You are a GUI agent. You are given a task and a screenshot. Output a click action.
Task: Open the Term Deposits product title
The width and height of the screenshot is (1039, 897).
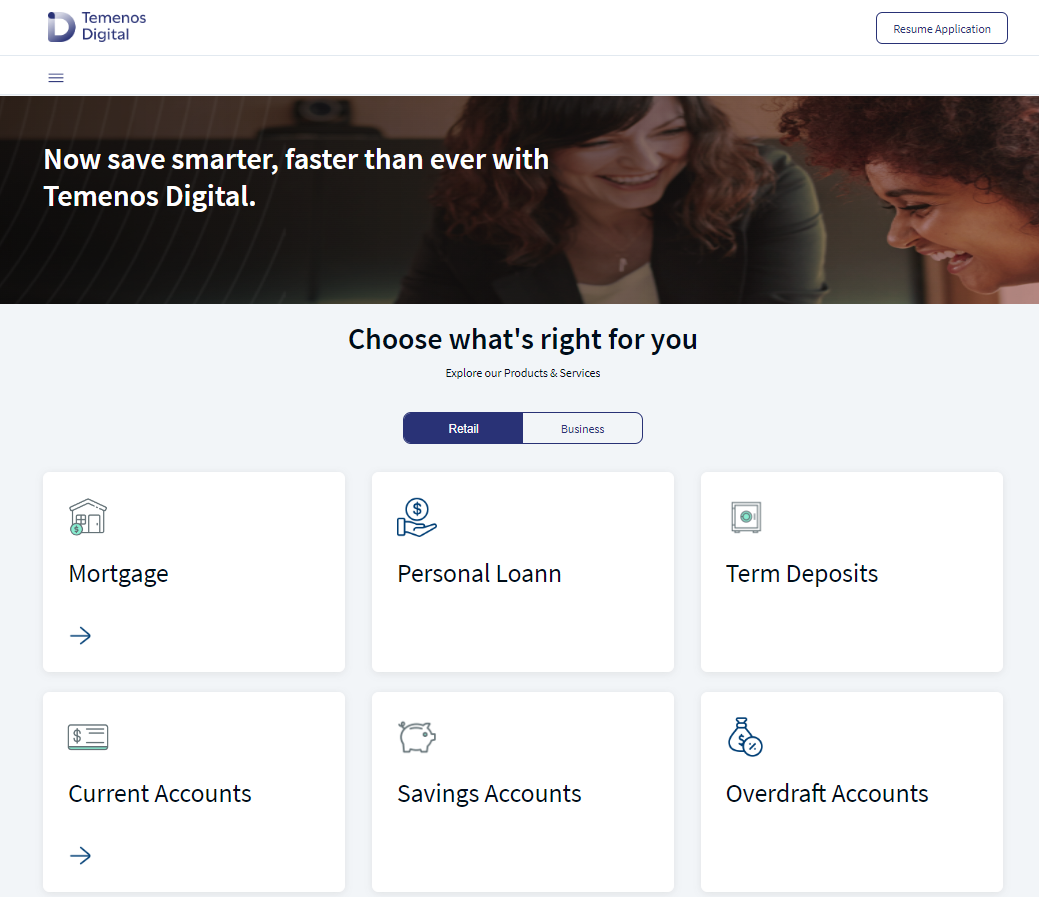tap(802, 574)
